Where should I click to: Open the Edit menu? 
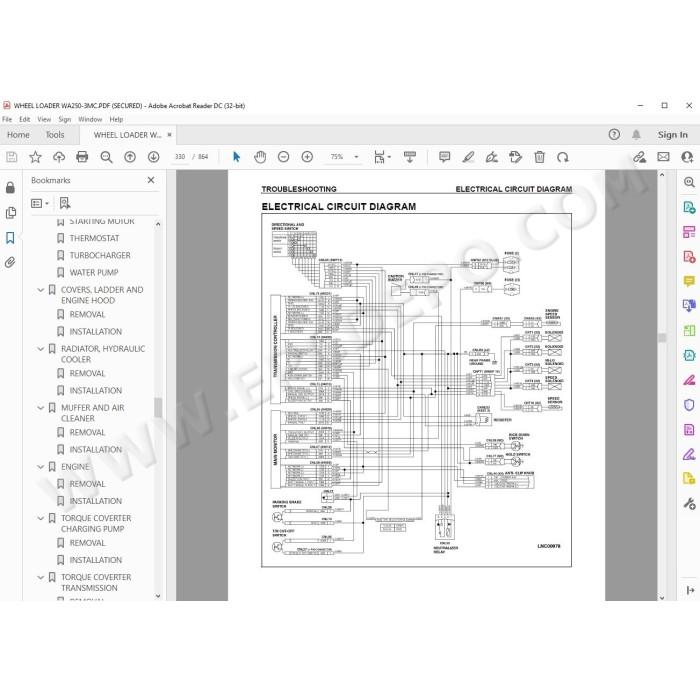point(25,119)
